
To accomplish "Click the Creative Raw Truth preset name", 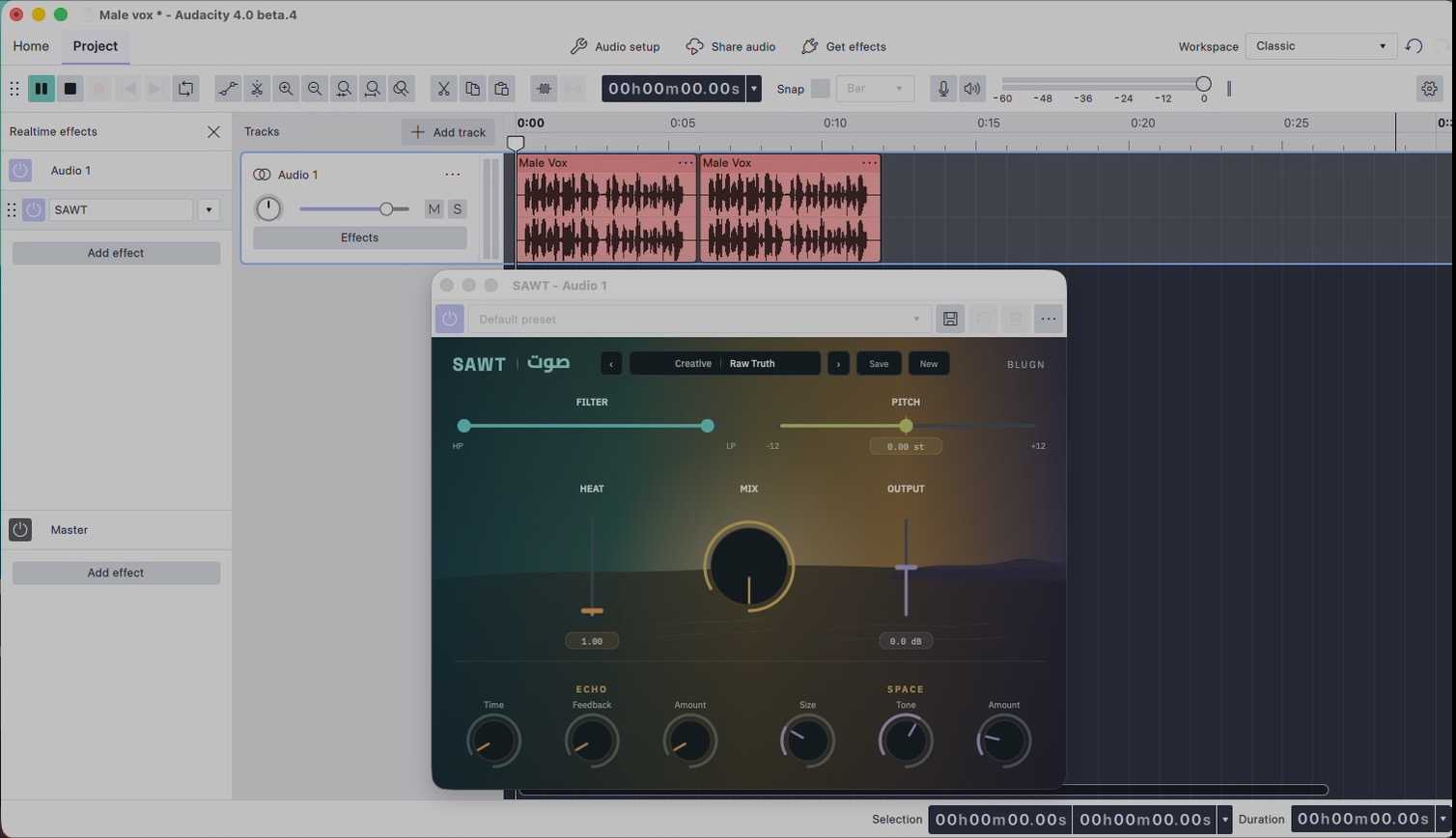I will click(x=725, y=364).
